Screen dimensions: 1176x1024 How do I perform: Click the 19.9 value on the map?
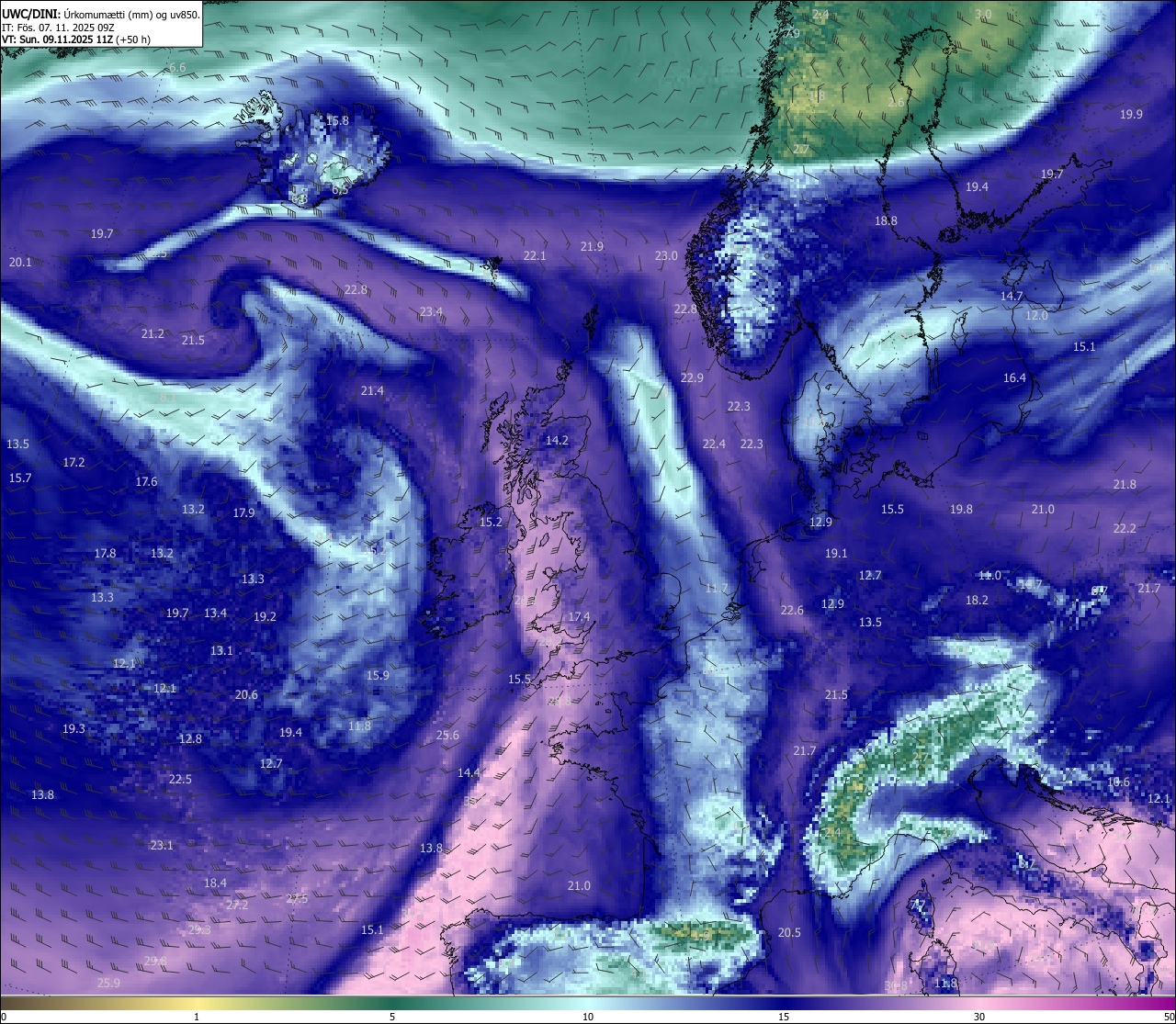click(1131, 114)
